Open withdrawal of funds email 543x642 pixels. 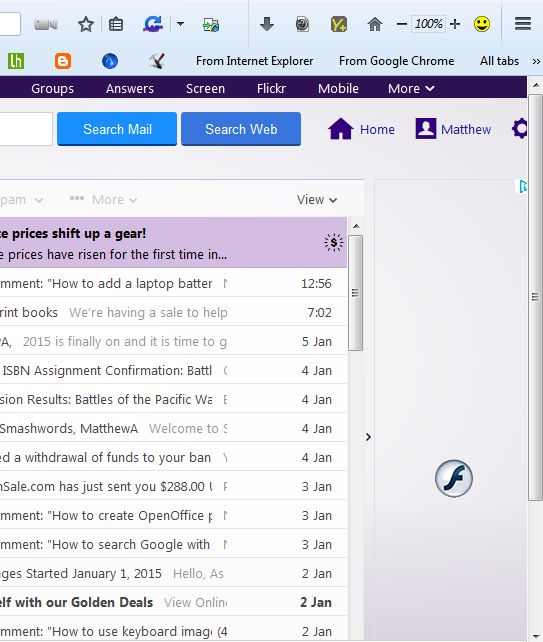coord(173,457)
